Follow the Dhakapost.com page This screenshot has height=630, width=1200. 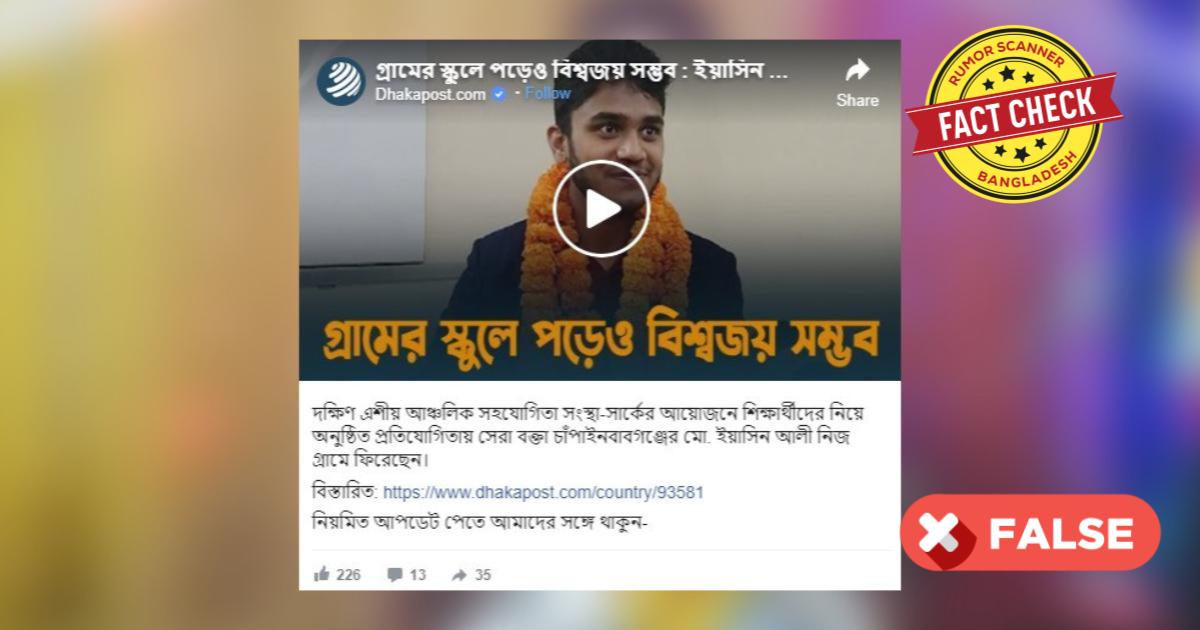tap(548, 94)
